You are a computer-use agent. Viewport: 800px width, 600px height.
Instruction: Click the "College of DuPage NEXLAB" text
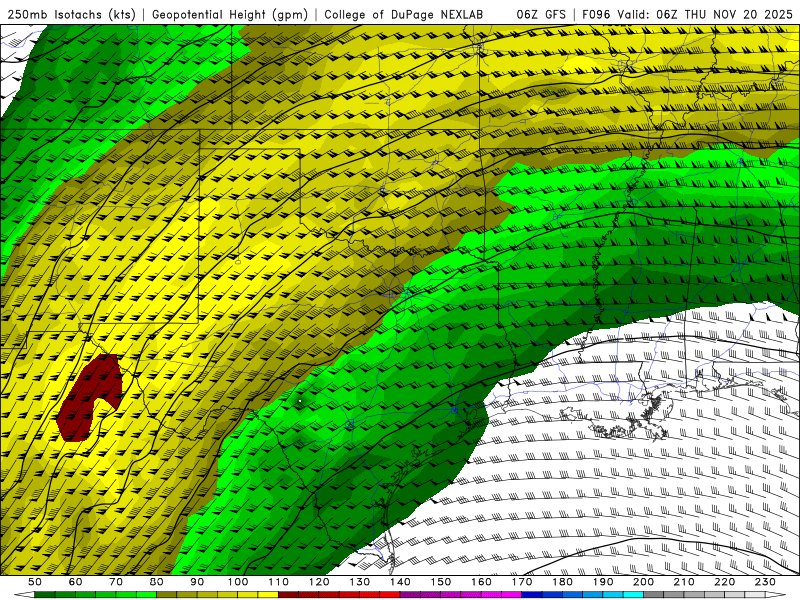point(404,15)
